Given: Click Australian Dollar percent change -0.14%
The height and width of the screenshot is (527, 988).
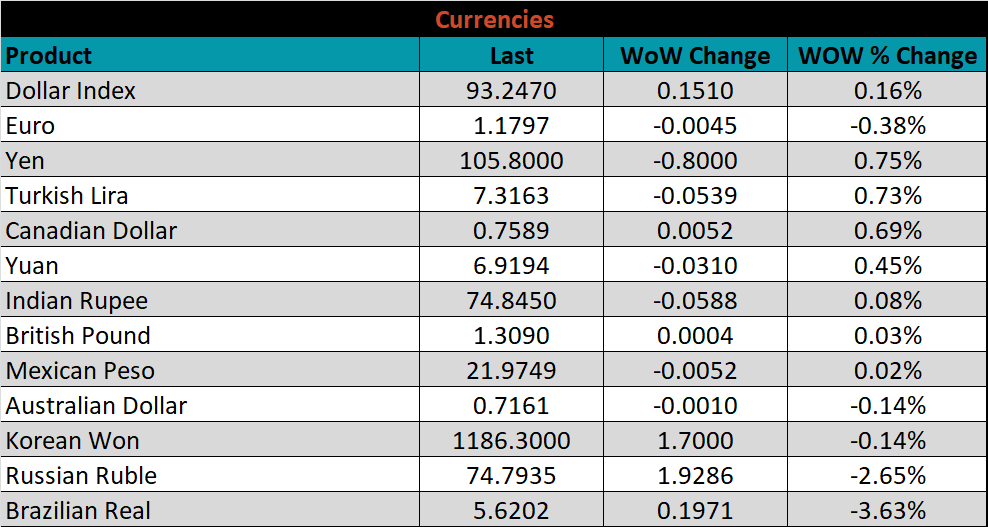Looking at the screenshot, I should click(x=887, y=406).
